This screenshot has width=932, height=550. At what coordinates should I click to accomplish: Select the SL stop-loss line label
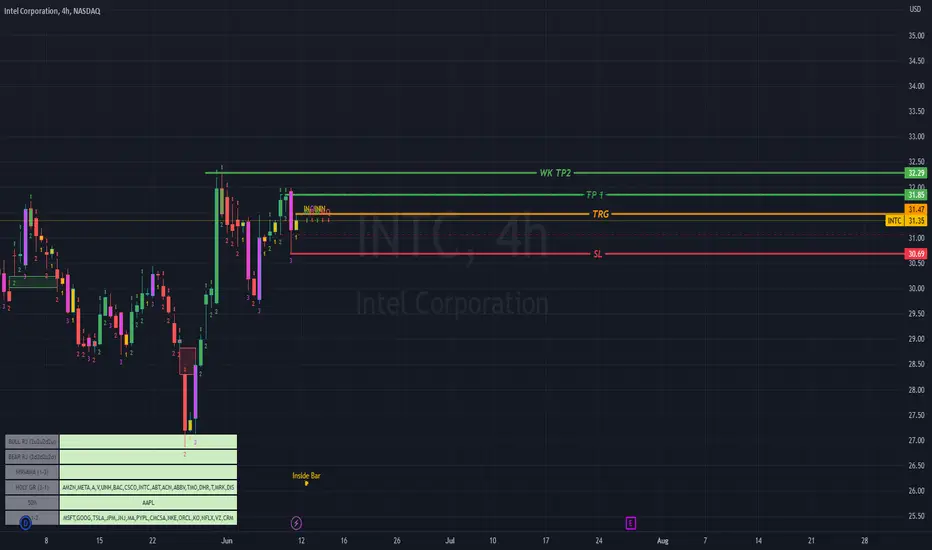598,254
